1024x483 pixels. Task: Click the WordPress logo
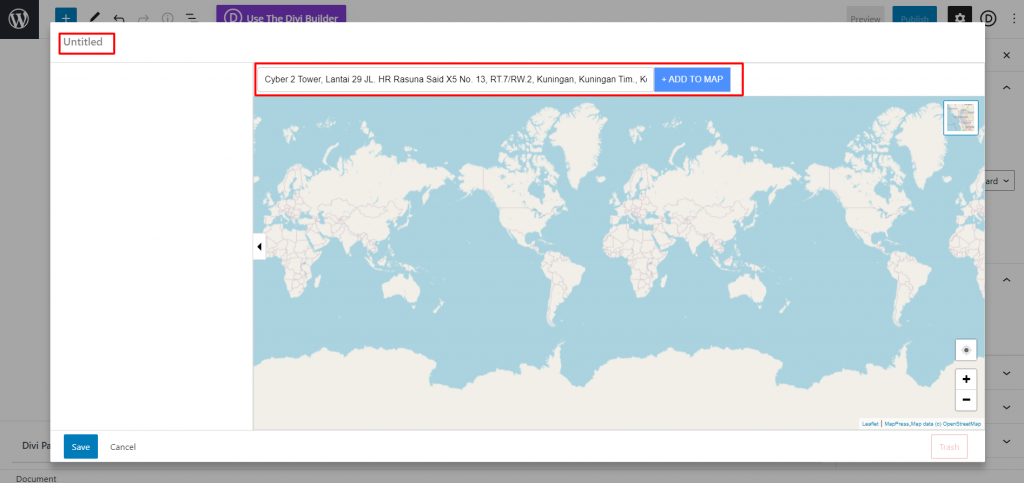pos(19,19)
